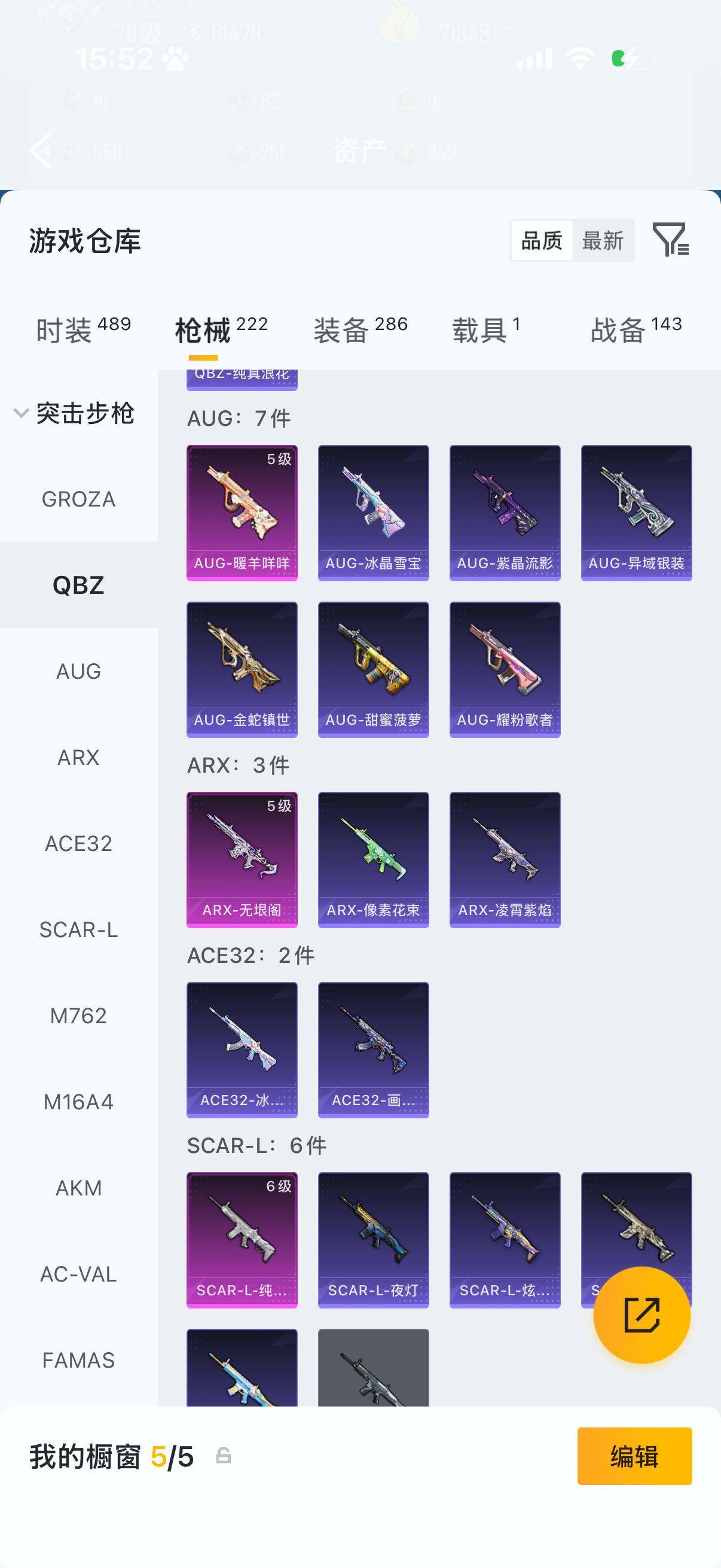Choose the SCAR-L-夜灯 skin icon
Image resolution: width=721 pixels, height=1568 pixels.
click(373, 1240)
